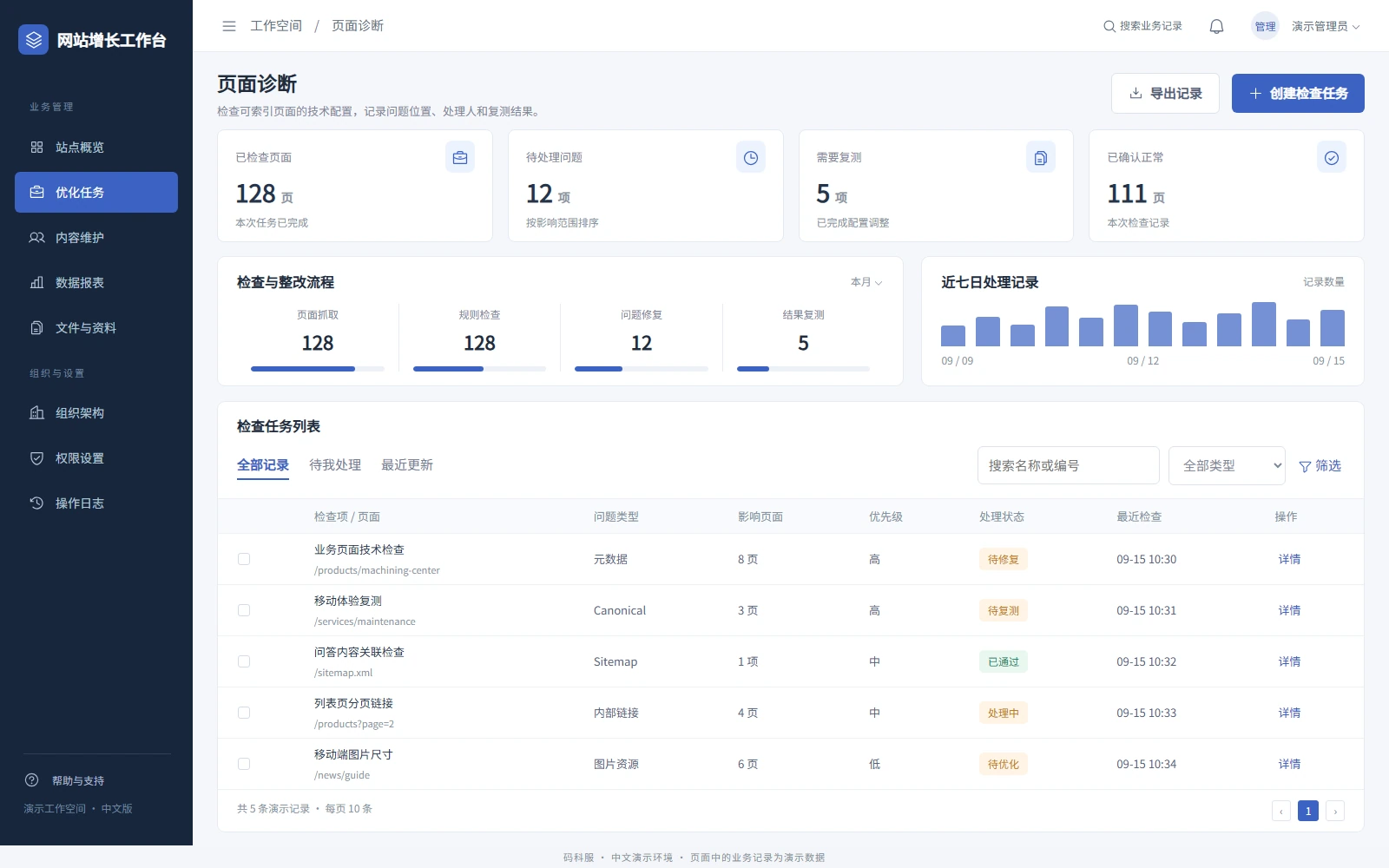Image resolution: width=1389 pixels, height=868 pixels.
Task: Click the 文件与资料 file icon
Action: point(36,328)
